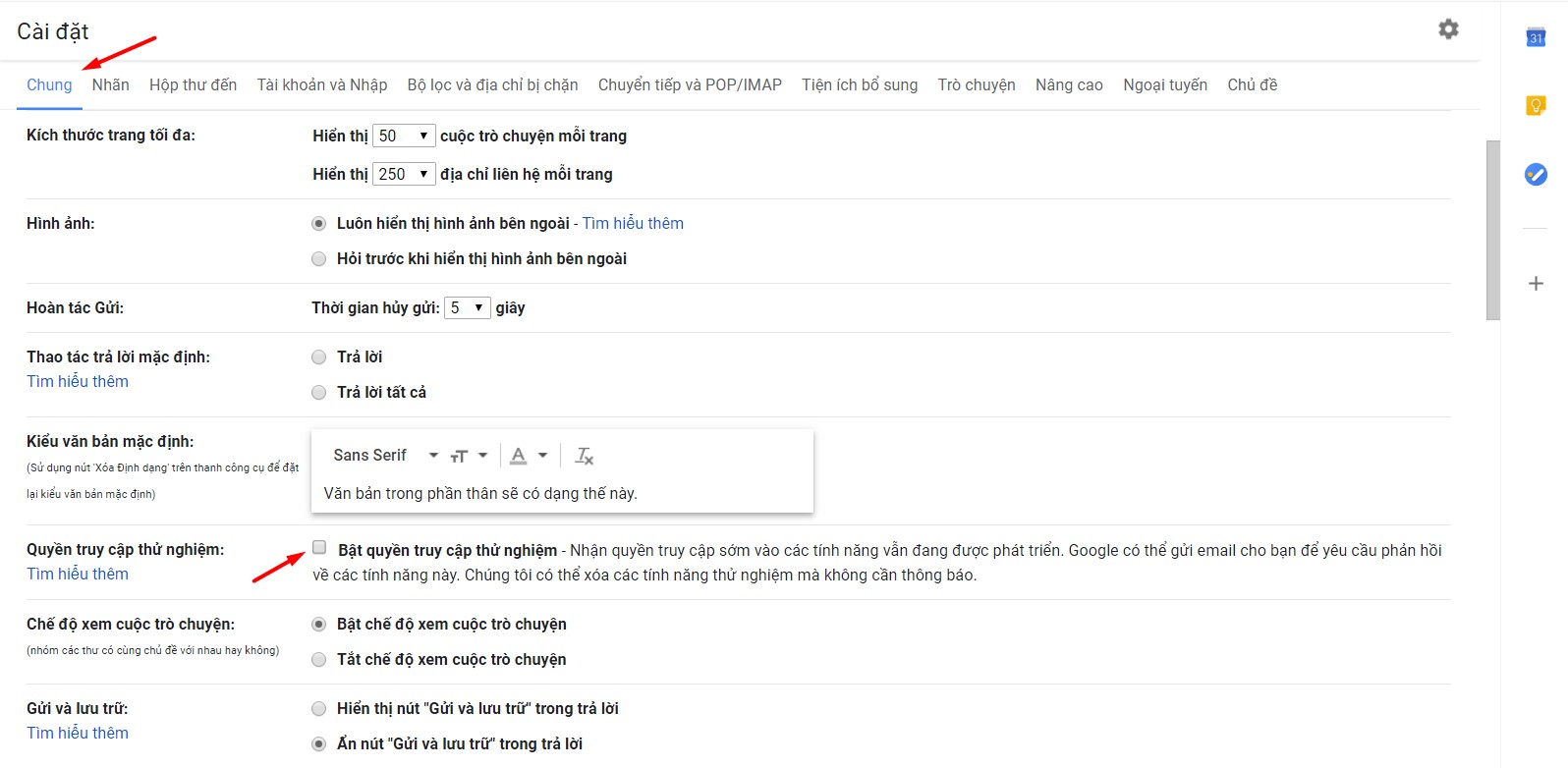Select 'Luôn hiển thị hình ảnh bên ngoài'

click(x=318, y=224)
